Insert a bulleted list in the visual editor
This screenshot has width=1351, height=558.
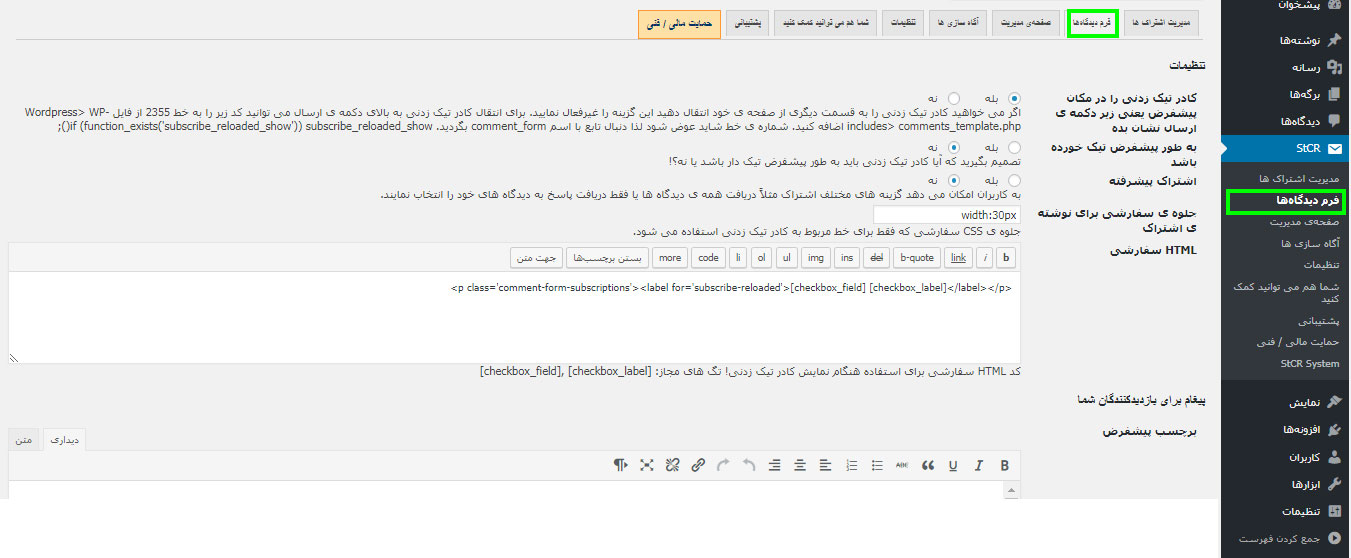click(x=877, y=465)
